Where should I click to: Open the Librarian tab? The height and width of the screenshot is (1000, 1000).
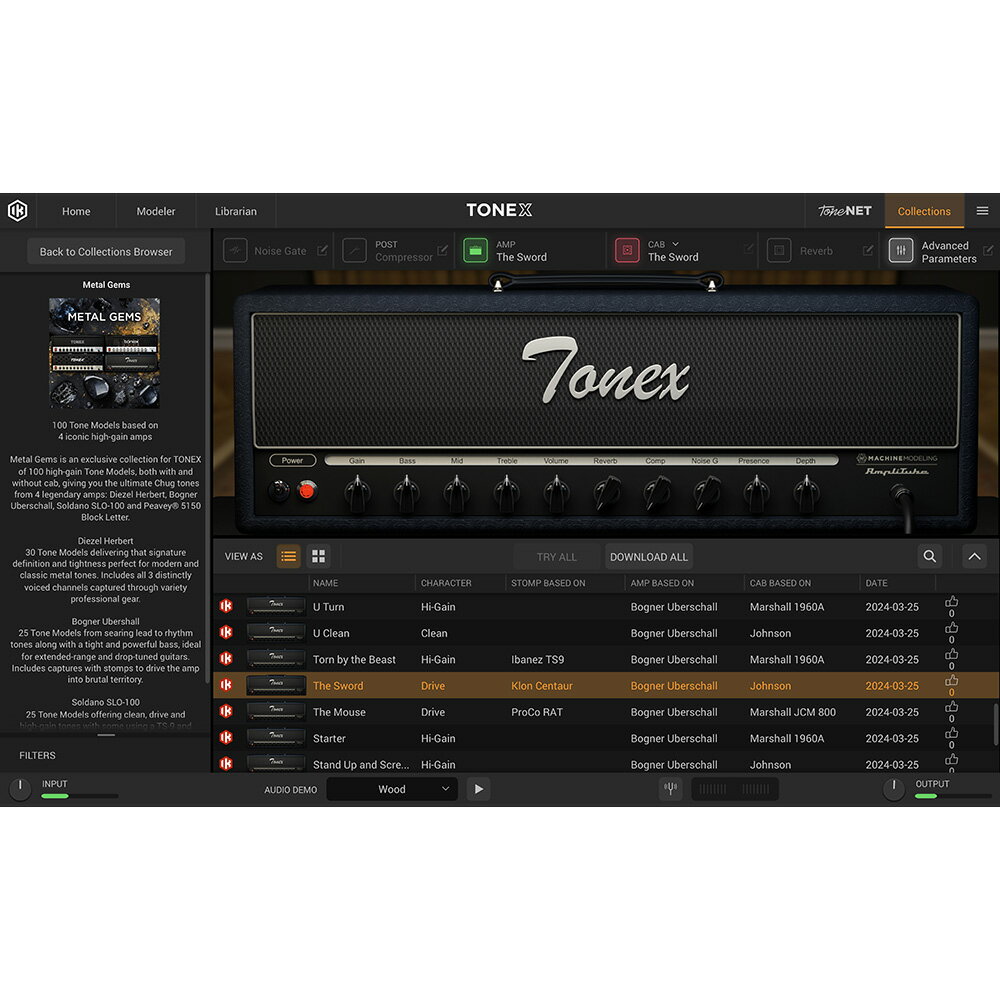(x=235, y=211)
